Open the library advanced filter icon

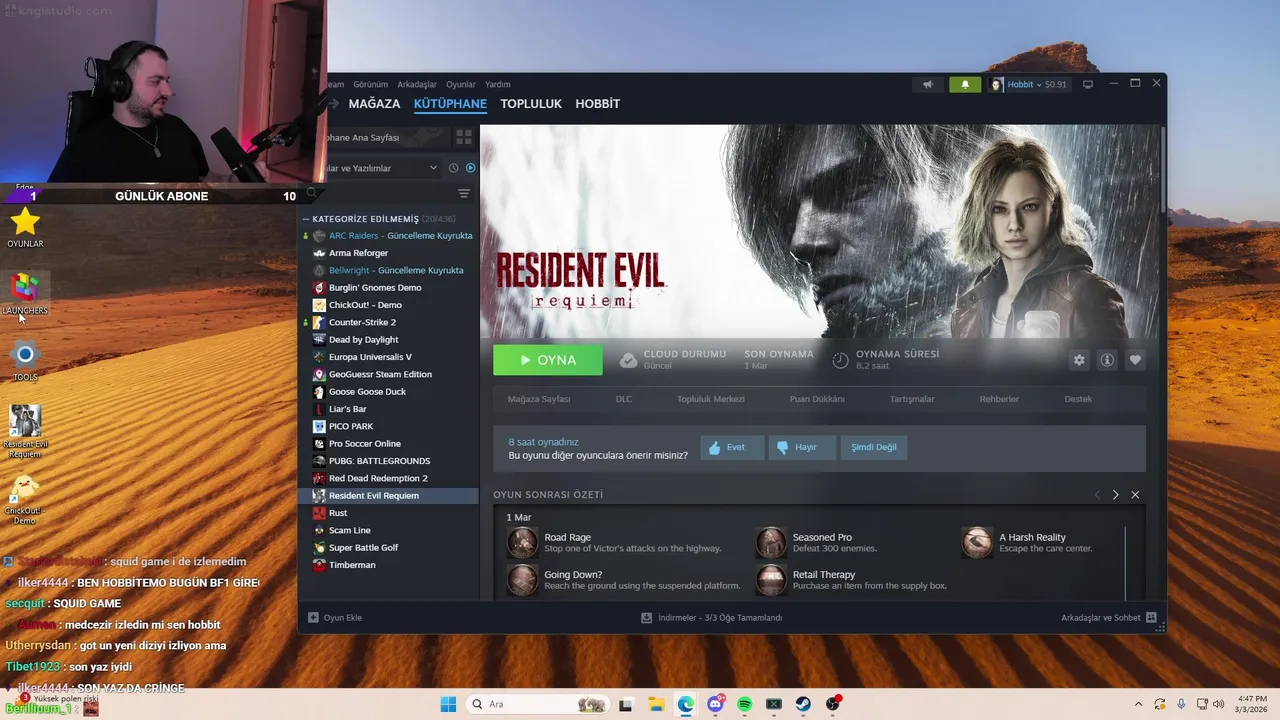[464, 194]
